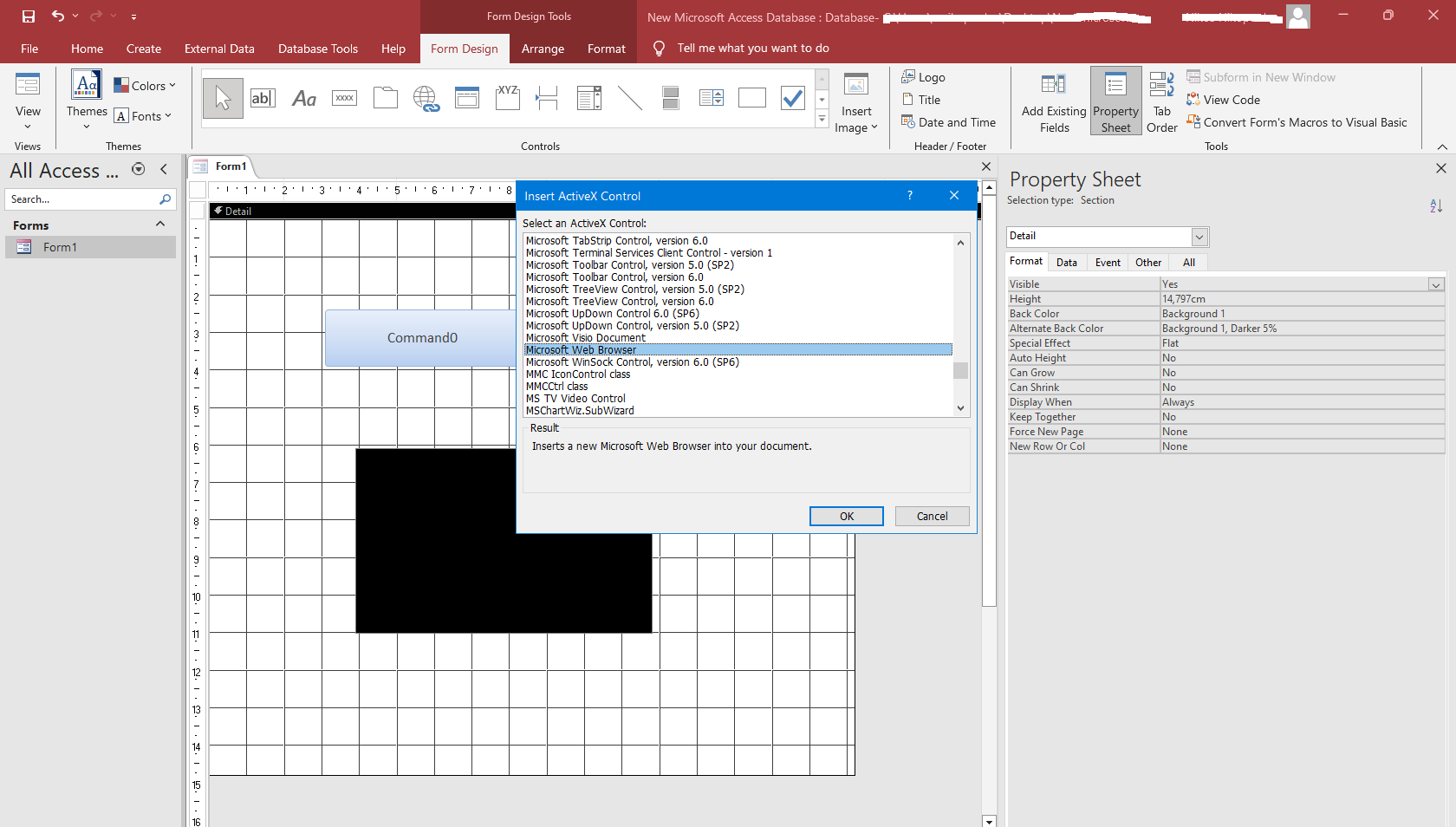Image resolution: width=1456 pixels, height=827 pixels.
Task: Select the Line control tool
Action: pos(630,99)
